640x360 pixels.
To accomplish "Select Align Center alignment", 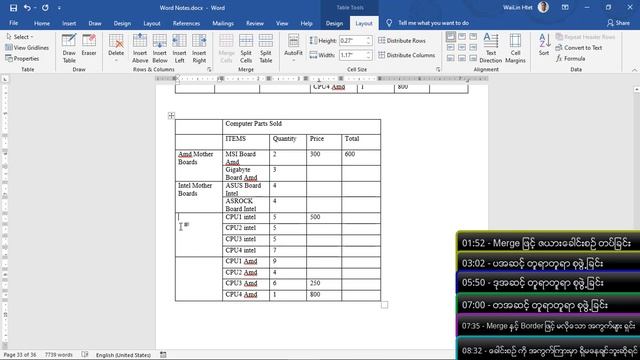I will 462,48.
